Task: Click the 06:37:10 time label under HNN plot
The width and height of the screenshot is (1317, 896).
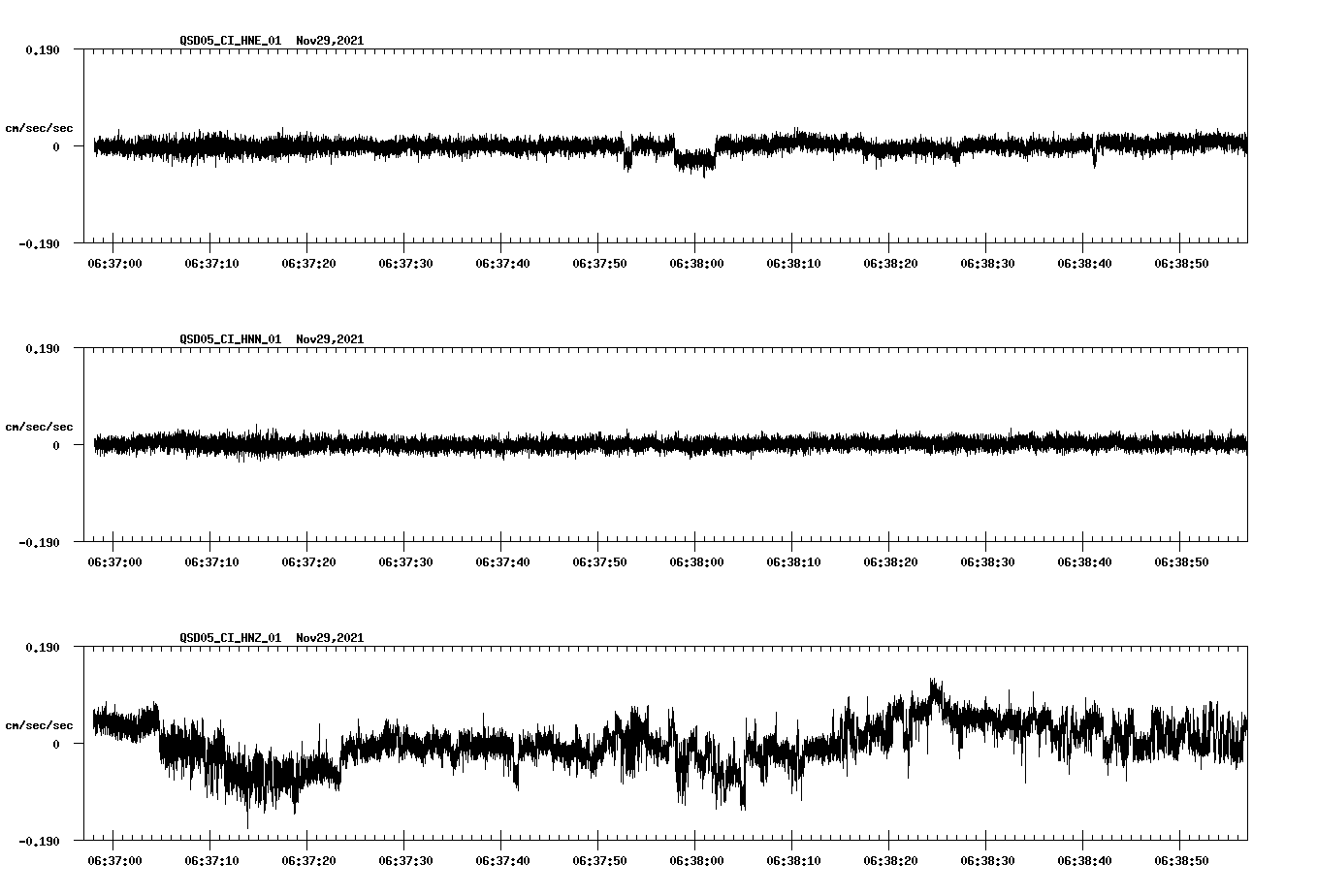Action: (211, 562)
